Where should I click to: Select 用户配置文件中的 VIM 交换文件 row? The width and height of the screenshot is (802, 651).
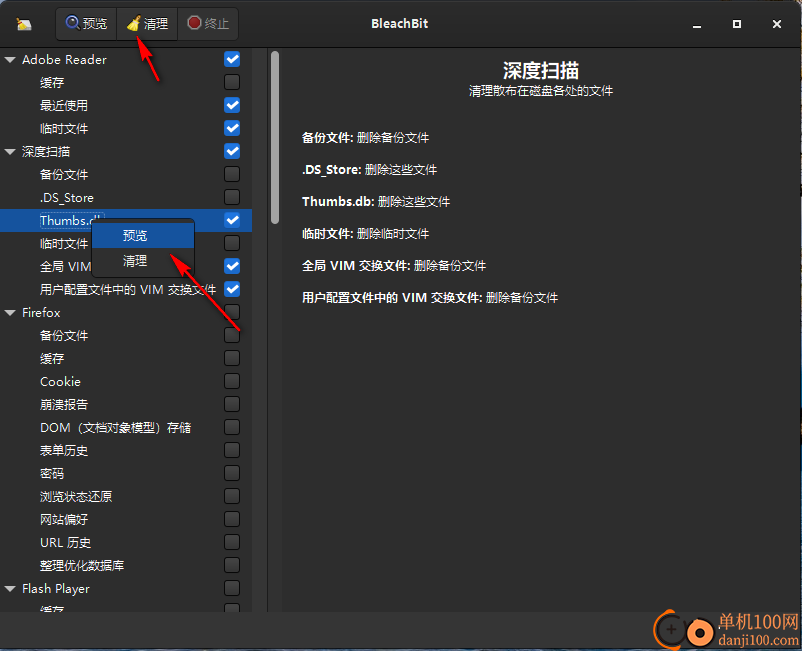coord(128,290)
